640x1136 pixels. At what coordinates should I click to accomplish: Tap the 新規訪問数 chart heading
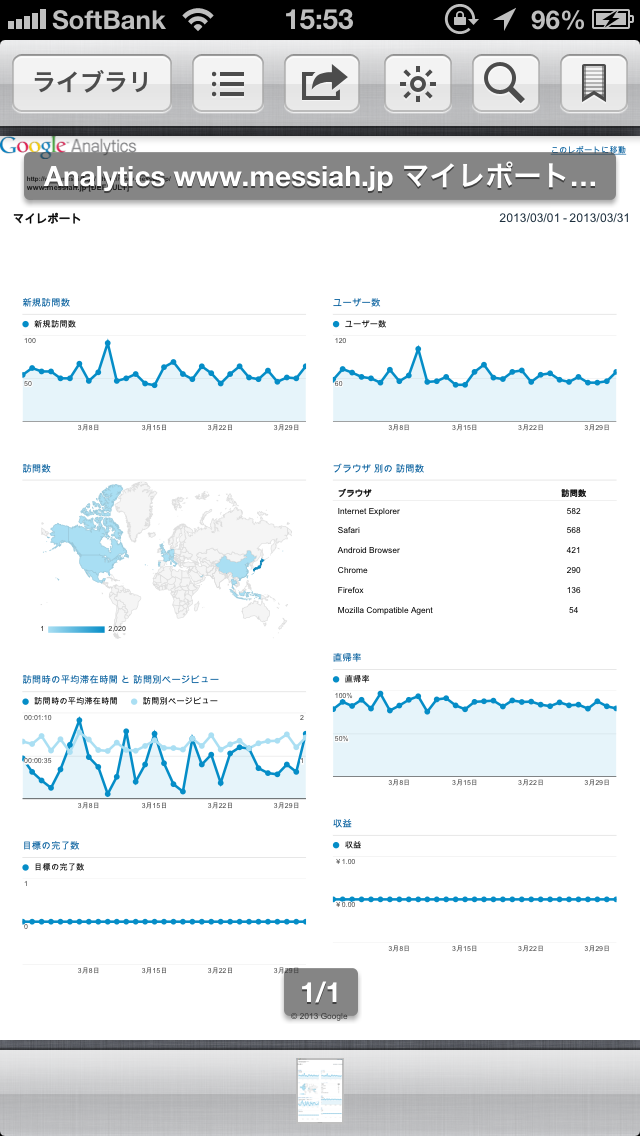(46, 302)
